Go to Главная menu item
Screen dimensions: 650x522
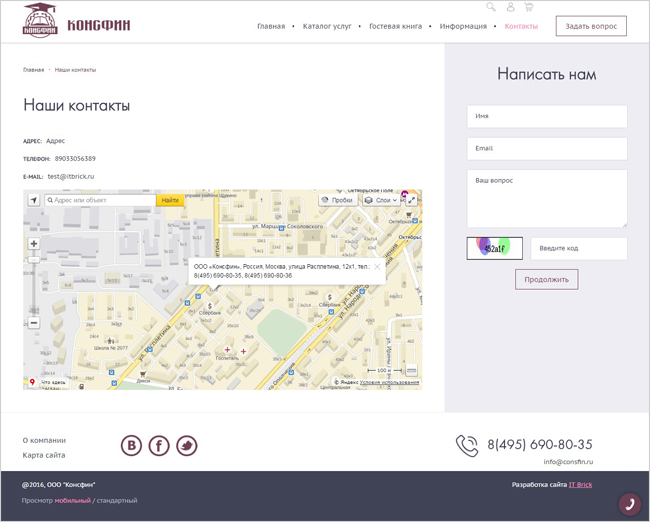coord(271,26)
